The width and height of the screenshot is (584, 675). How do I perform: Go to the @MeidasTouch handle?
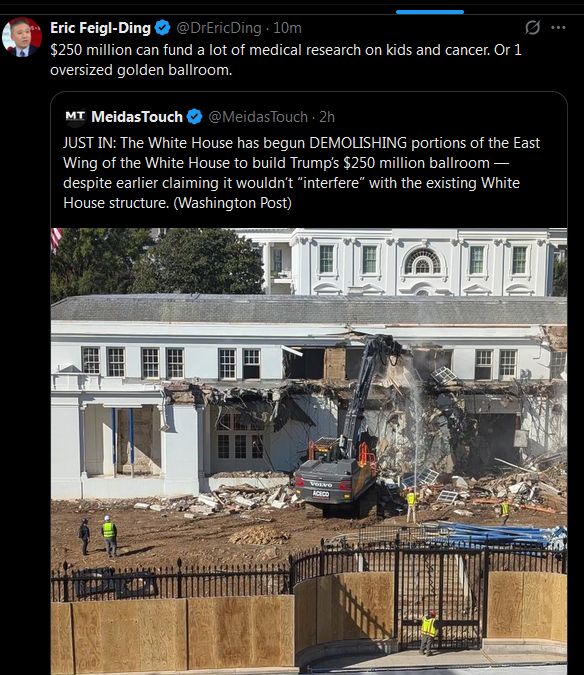[x=258, y=117]
